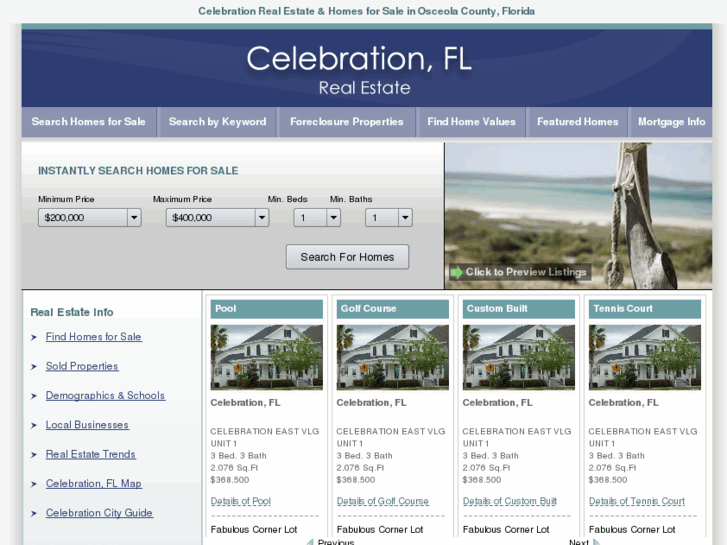The image size is (727, 545).
Task: Click the Golf Course listing house photo
Action: click(393, 357)
